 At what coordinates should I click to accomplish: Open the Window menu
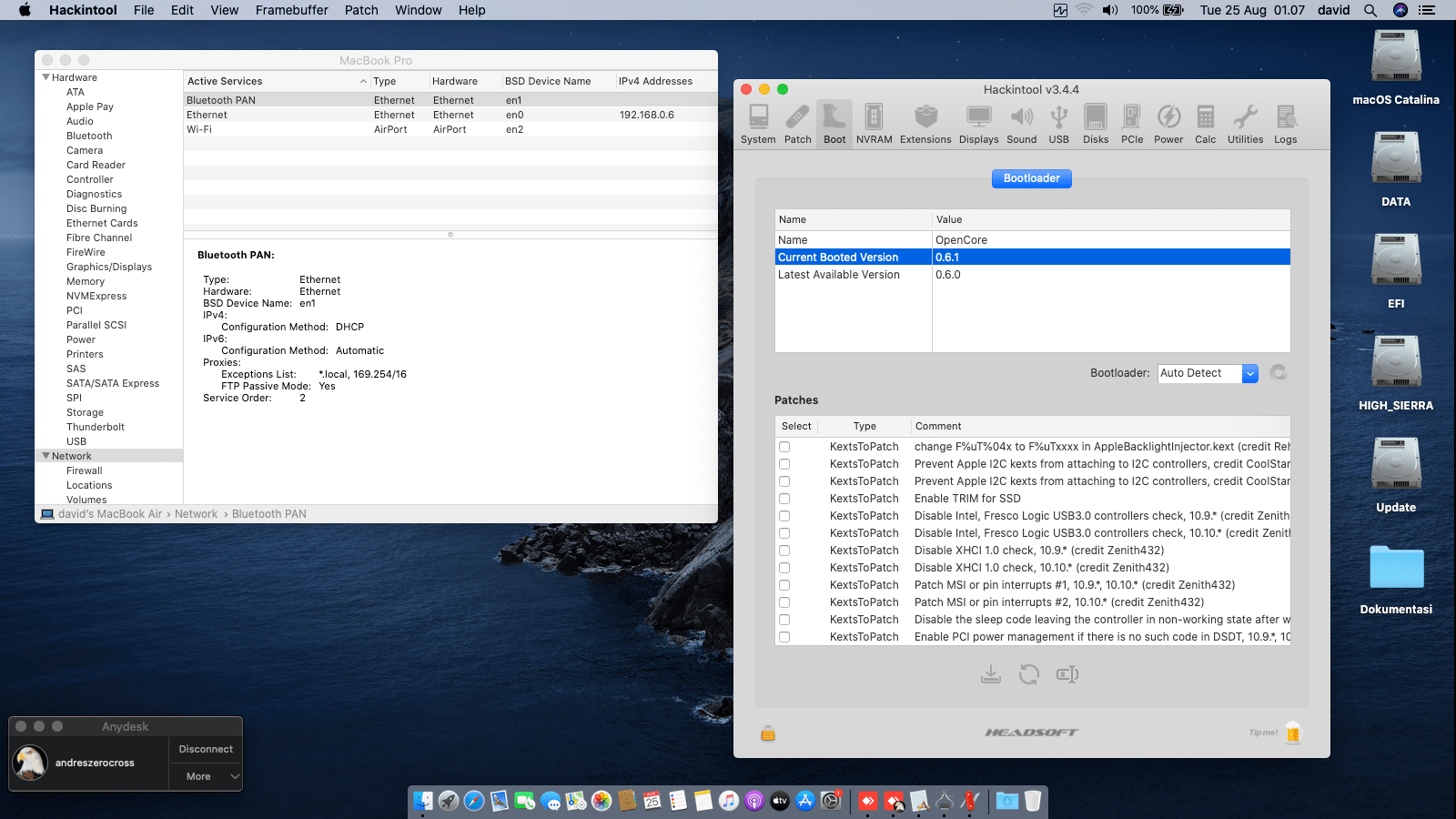418,10
